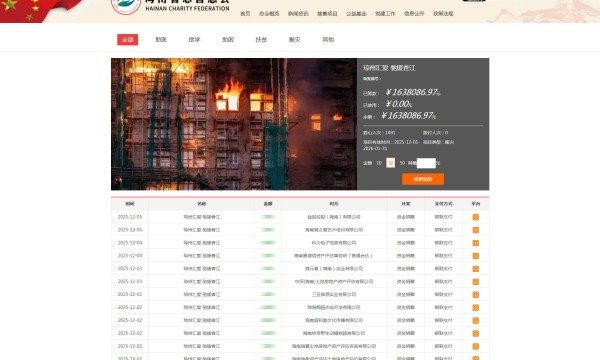The width and height of the screenshot is (600, 360).
Task: Open platform icon in（海南）实业有限公司 row
Action: click(x=476, y=269)
